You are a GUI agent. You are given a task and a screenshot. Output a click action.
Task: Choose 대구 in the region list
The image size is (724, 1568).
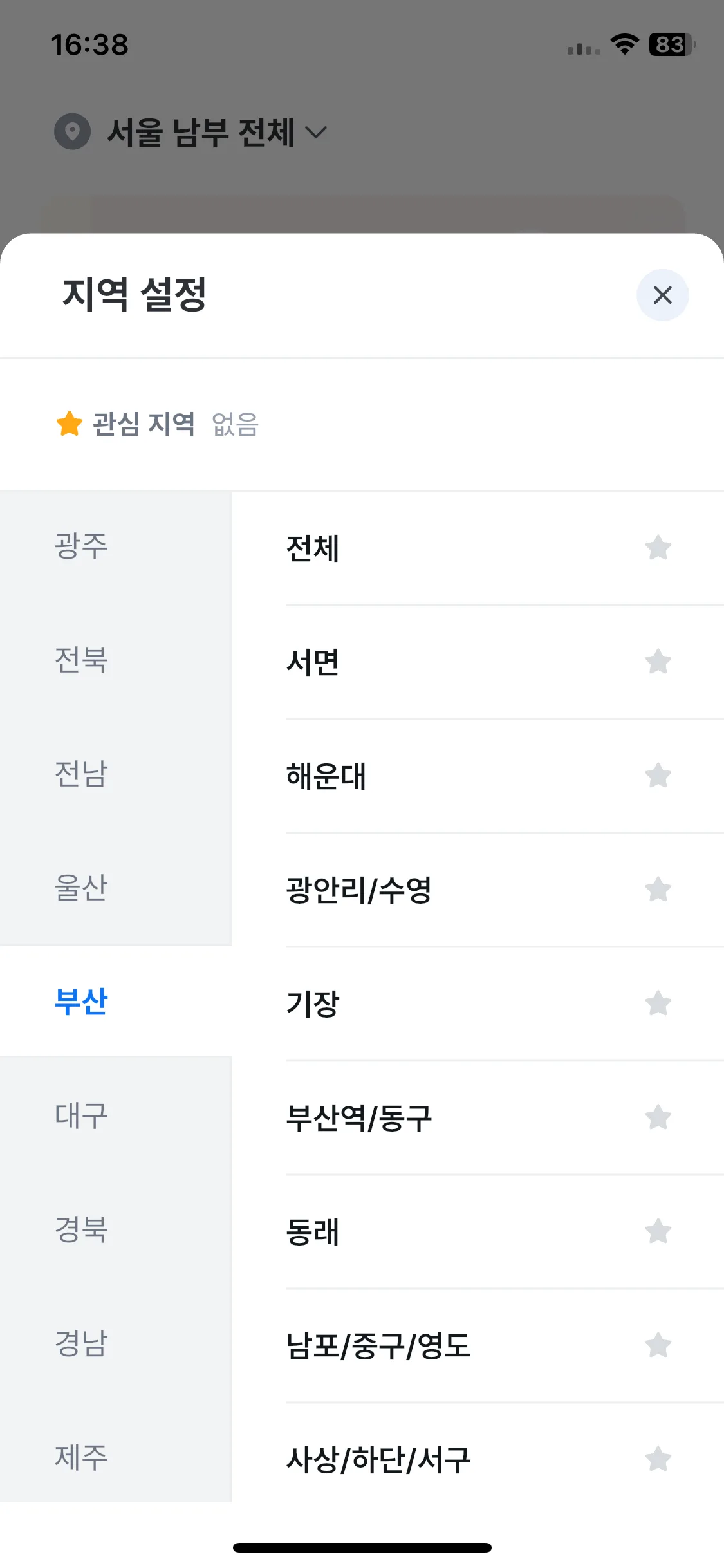(116, 1115)
